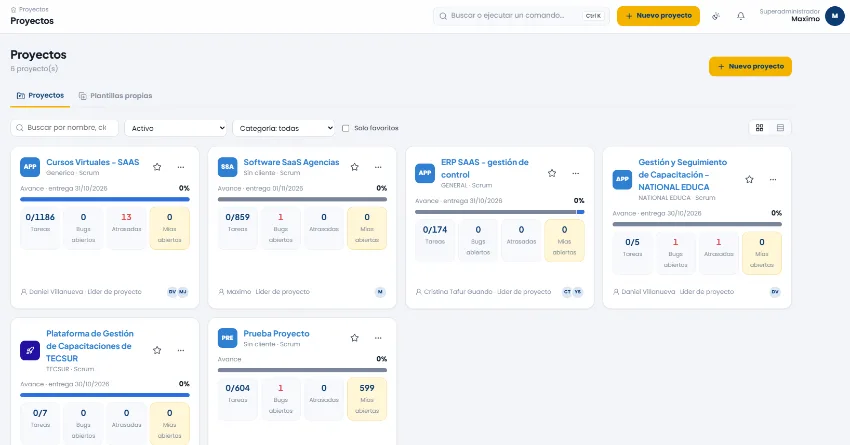This screenshot has width=850, height=445.
Task: Select the Plantillas propias tab
Action: tap(115, 95)
